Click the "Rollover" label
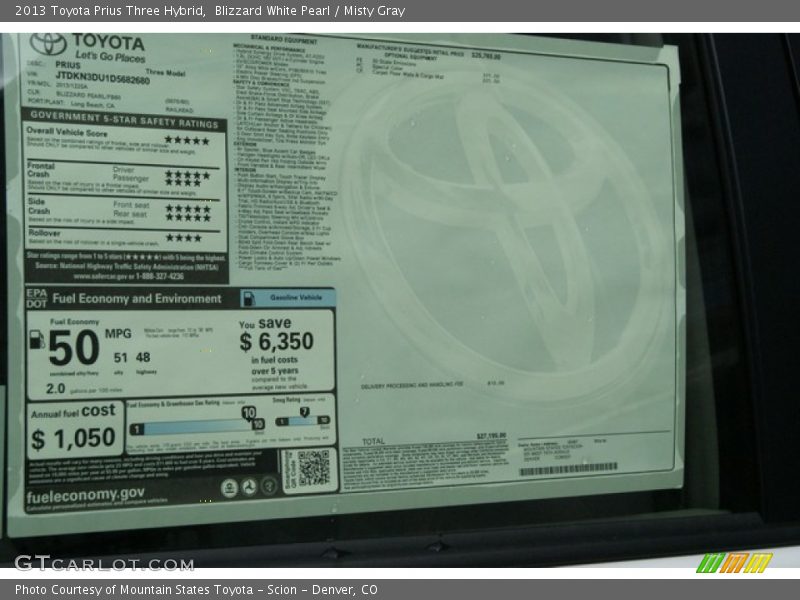 [44, 233]
